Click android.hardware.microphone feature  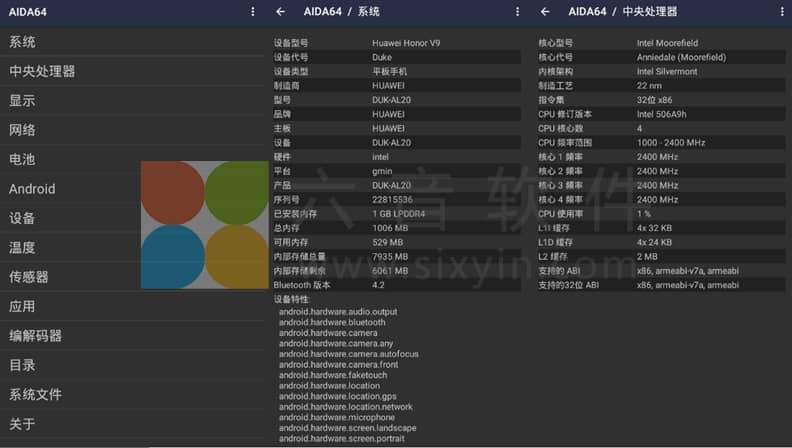click(337, 418)
